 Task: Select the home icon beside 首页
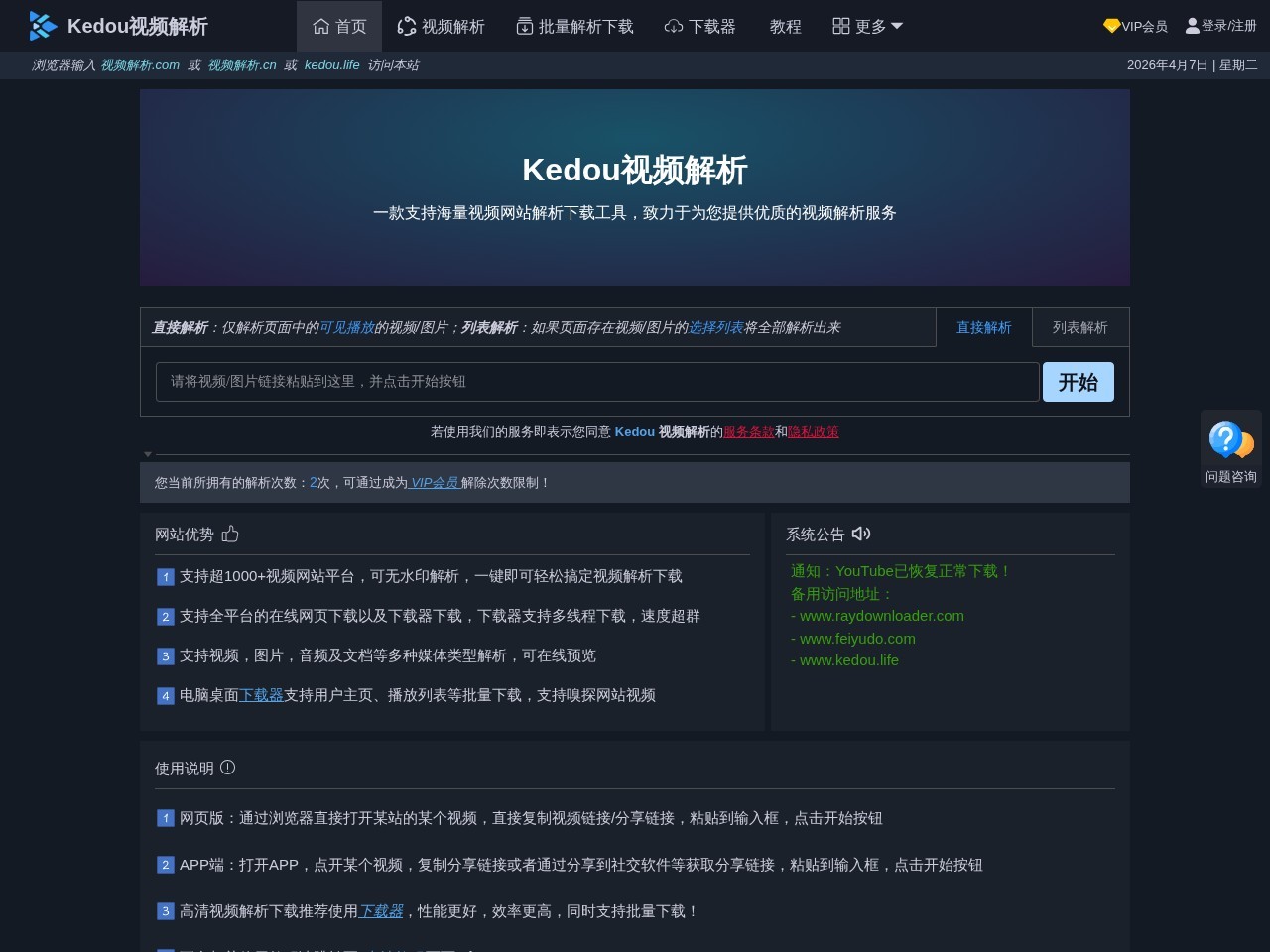(x=320, y=27)
